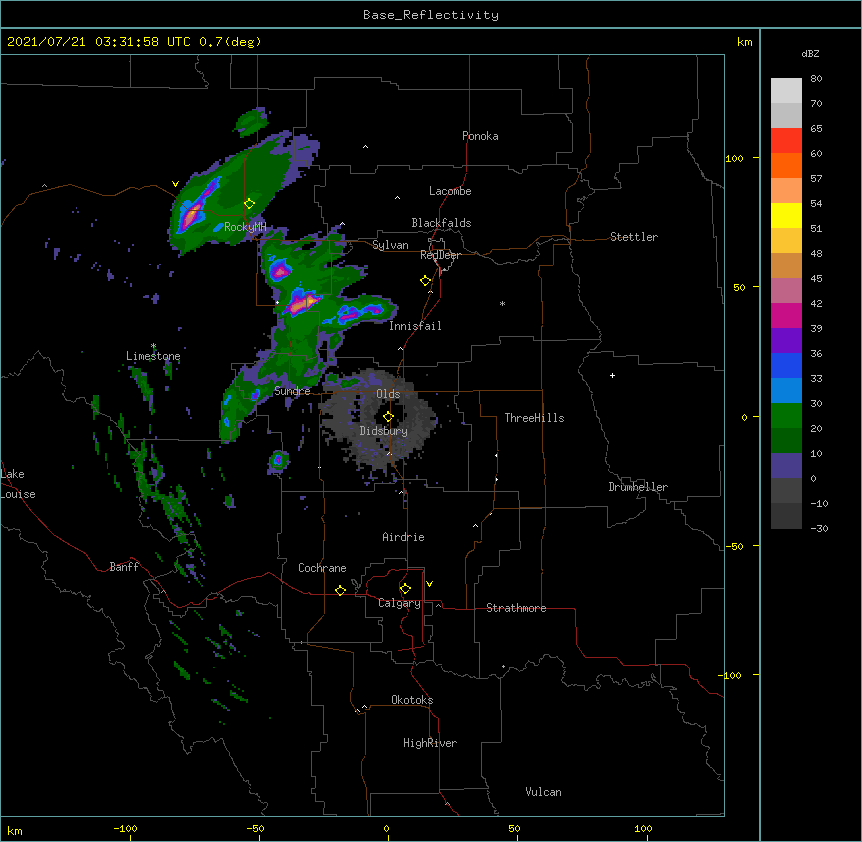Click the yellow diamond marker beside RockyMH
Screen dimensions: 862x842
coord(250,204)
